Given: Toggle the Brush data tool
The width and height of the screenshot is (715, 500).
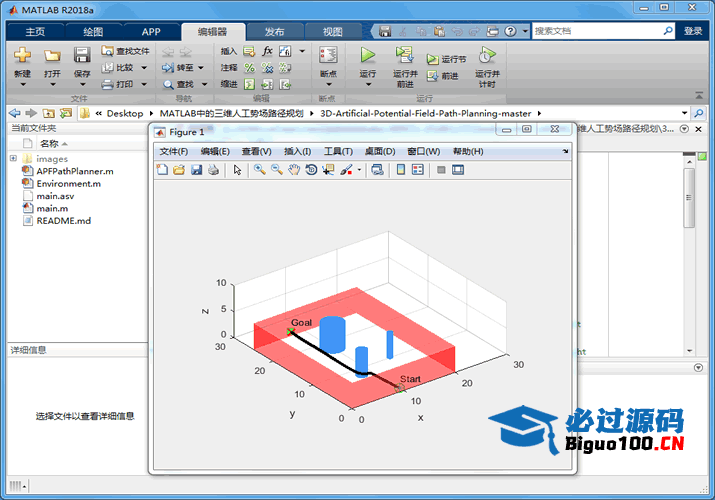Looking at the screenshot, I should point(347,170).
